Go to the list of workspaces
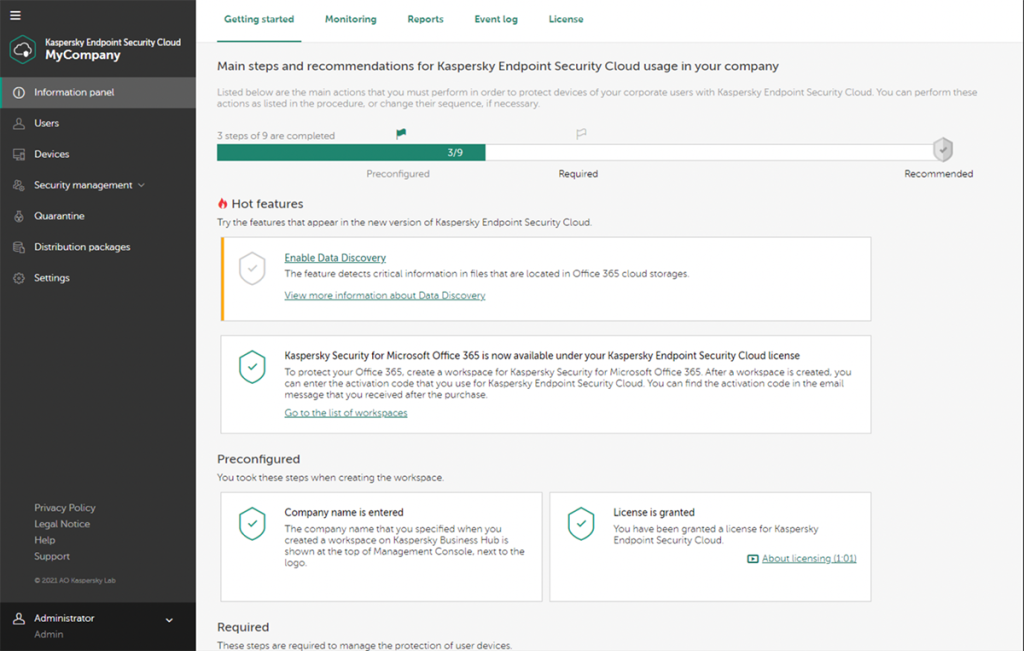Viewport: 1024px width, 651px height. [345, 413]
